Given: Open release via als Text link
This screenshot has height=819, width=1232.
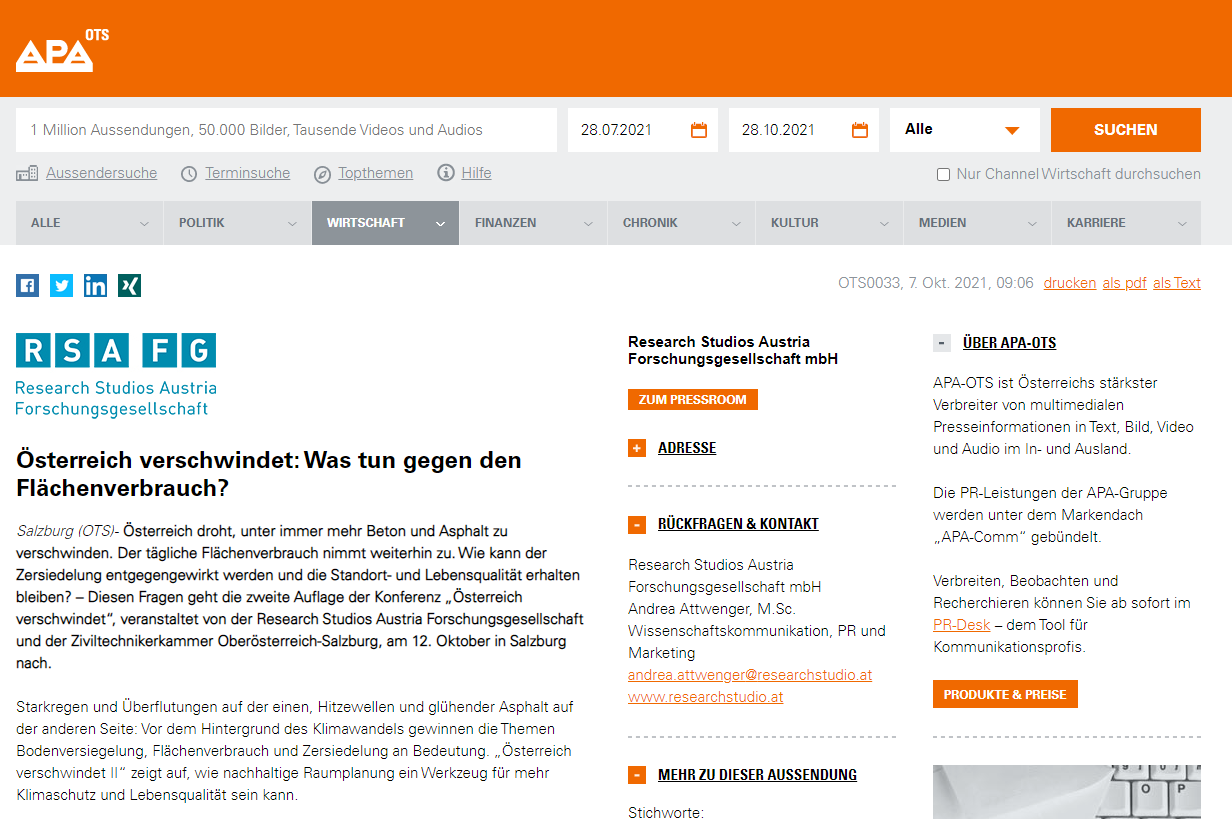Looking at the screenshot, I should [1177, 283].
